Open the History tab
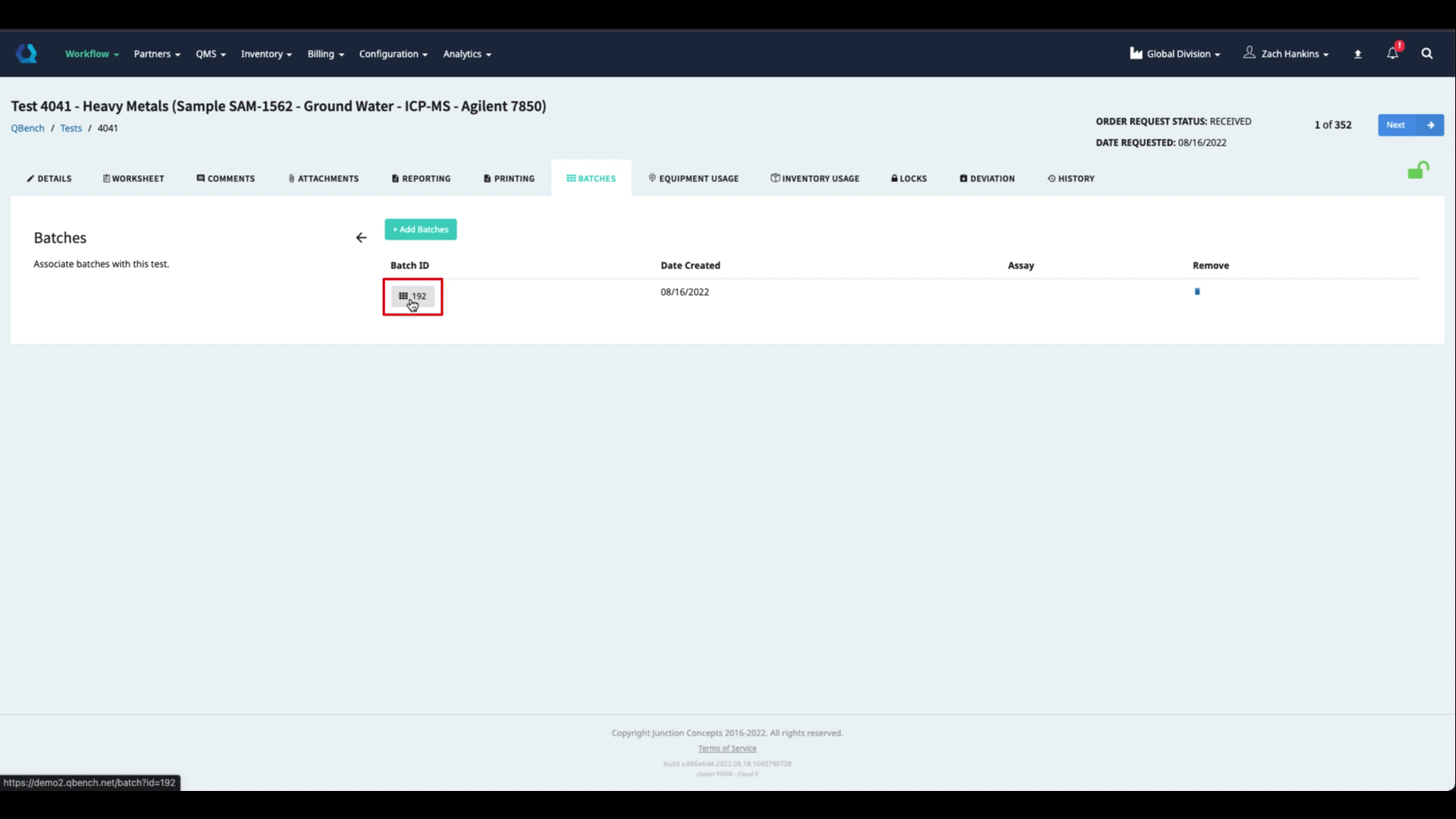 click(1071, 178)
